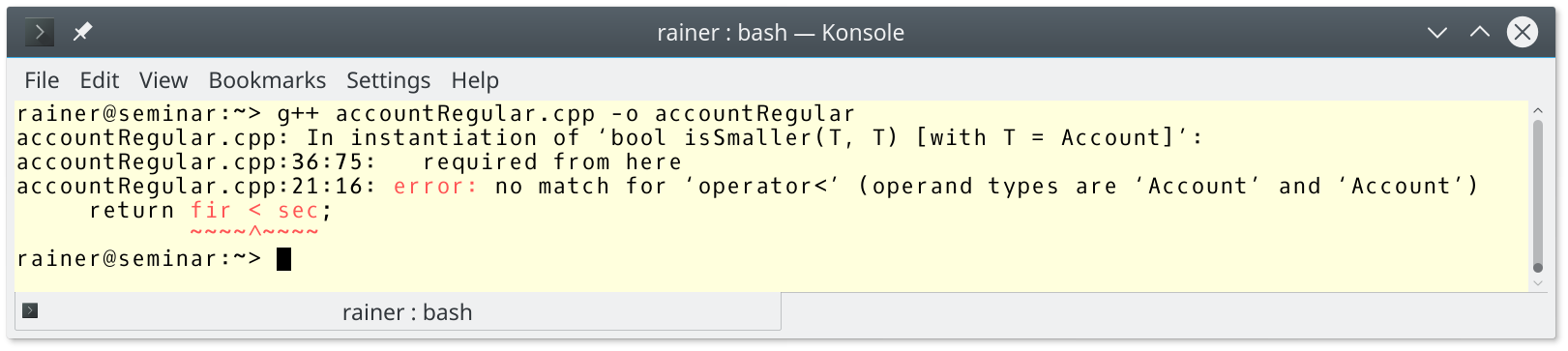Click the red 'error:' text in output
The image size is (1568, 351).
tap(435, 187)
